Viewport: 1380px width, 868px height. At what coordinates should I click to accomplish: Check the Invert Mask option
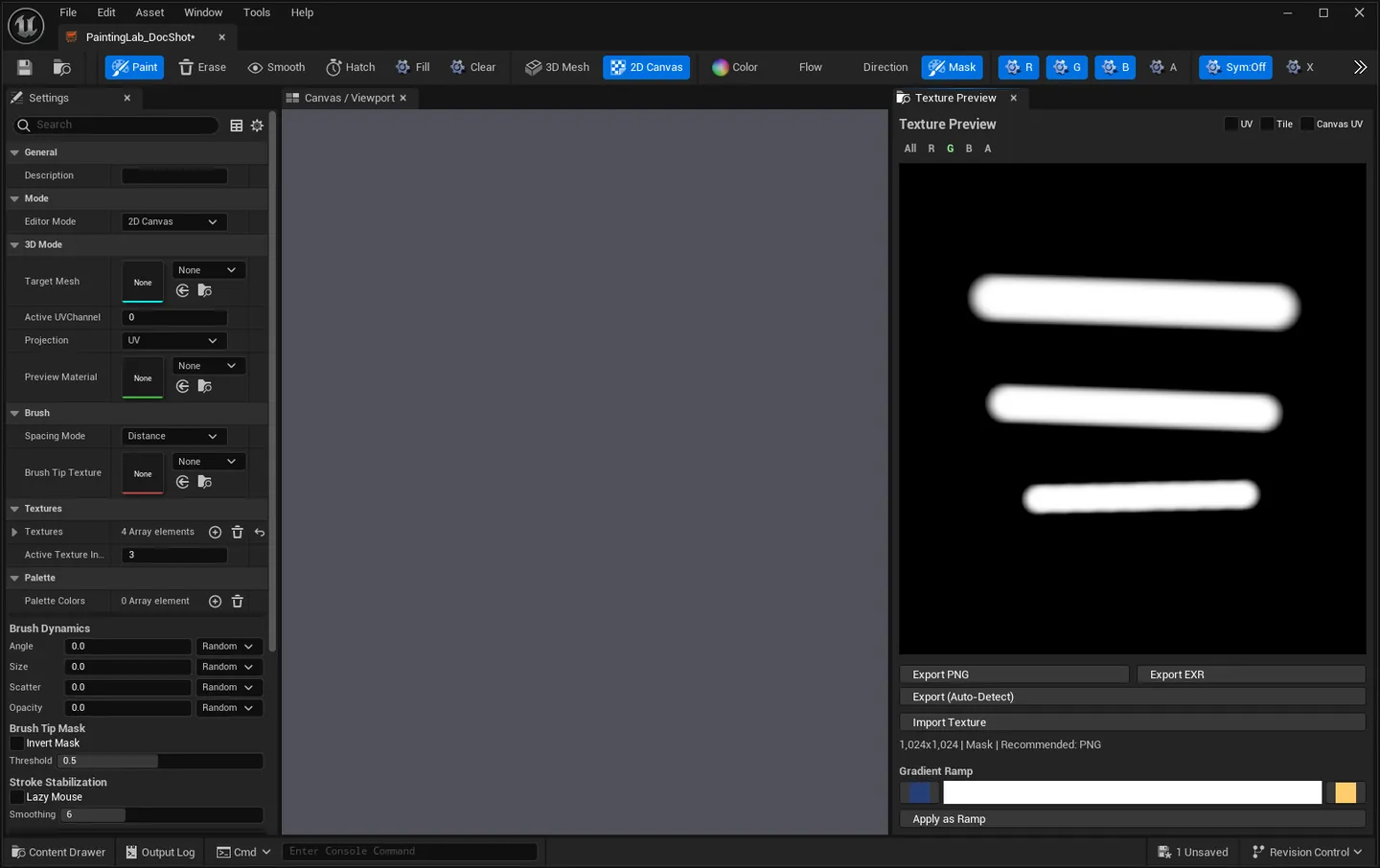[x=16, y=743]
